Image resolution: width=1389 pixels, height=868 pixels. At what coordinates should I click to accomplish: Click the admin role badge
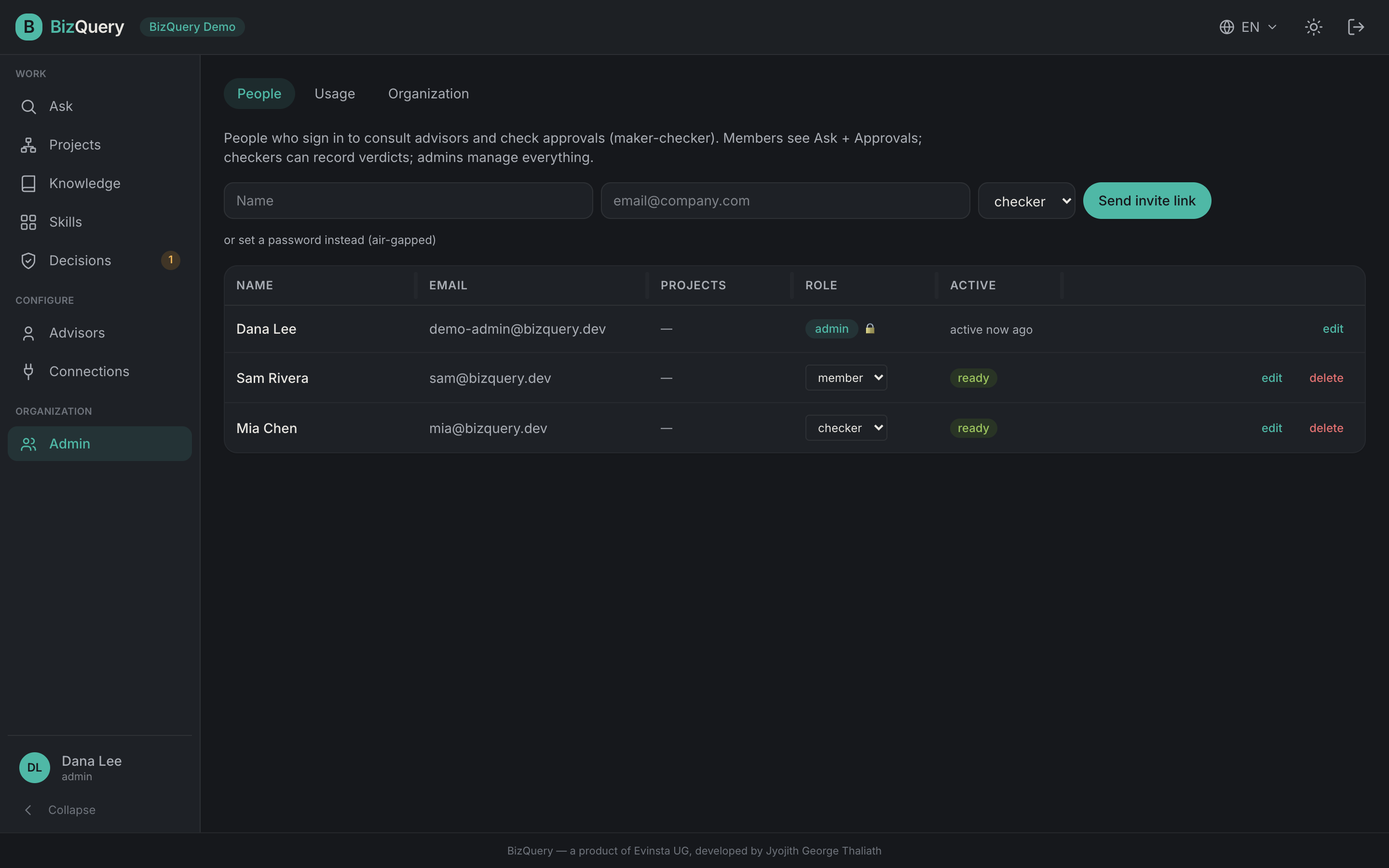click(x=831, y=329)
